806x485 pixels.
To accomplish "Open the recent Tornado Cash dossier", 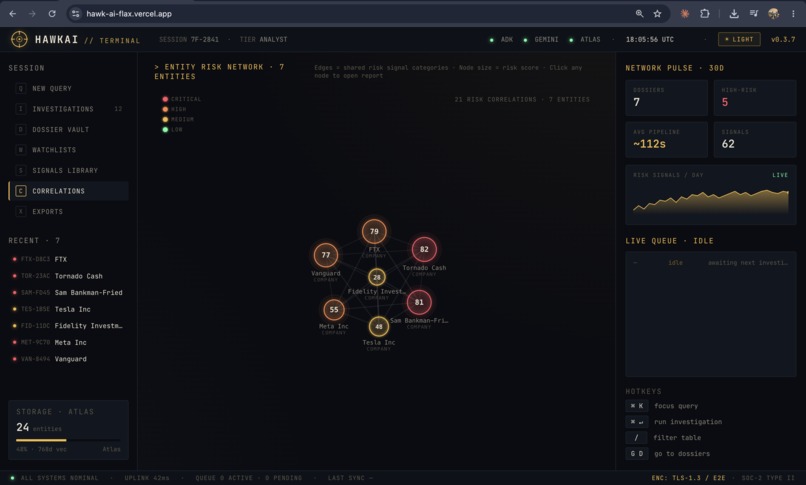I will click(x=68, y=276).
